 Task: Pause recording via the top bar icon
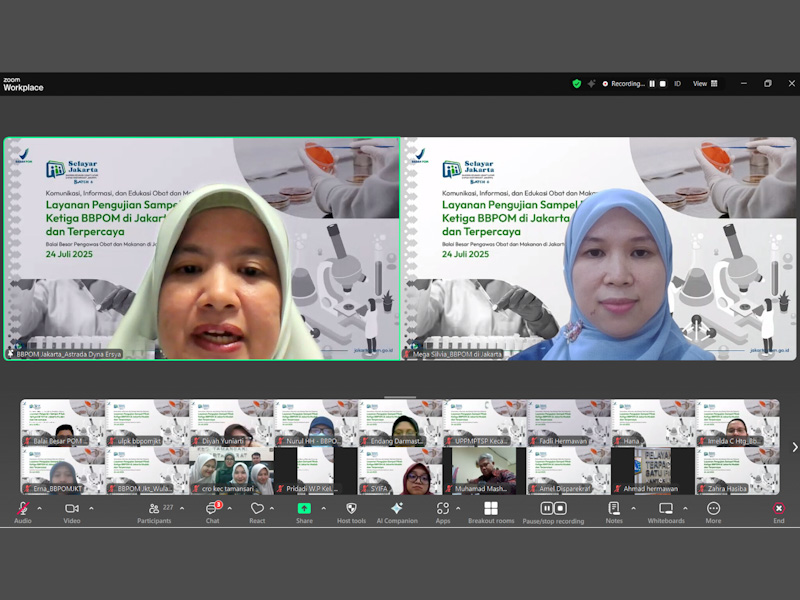click(652, 84)
